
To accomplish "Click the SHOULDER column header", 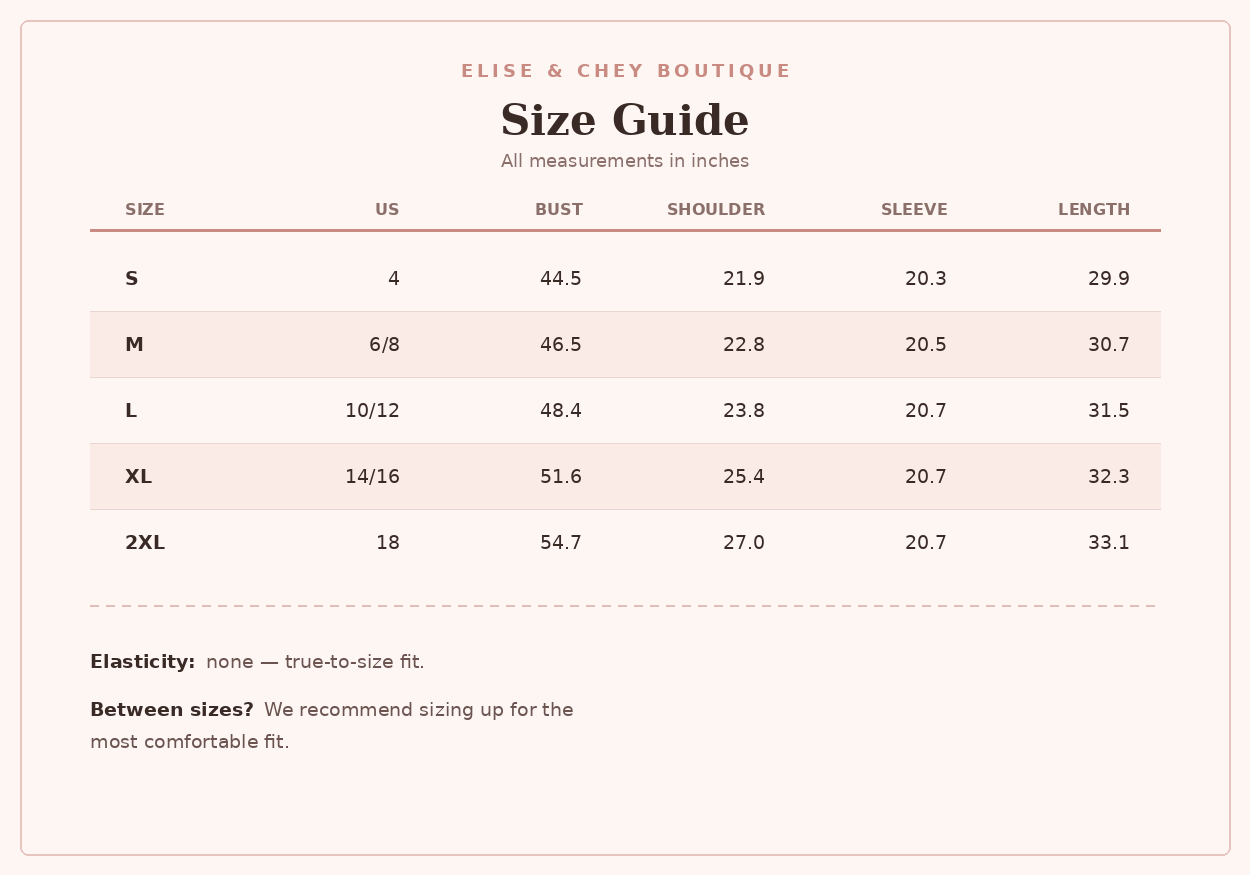I will click(x=716, y=210).
